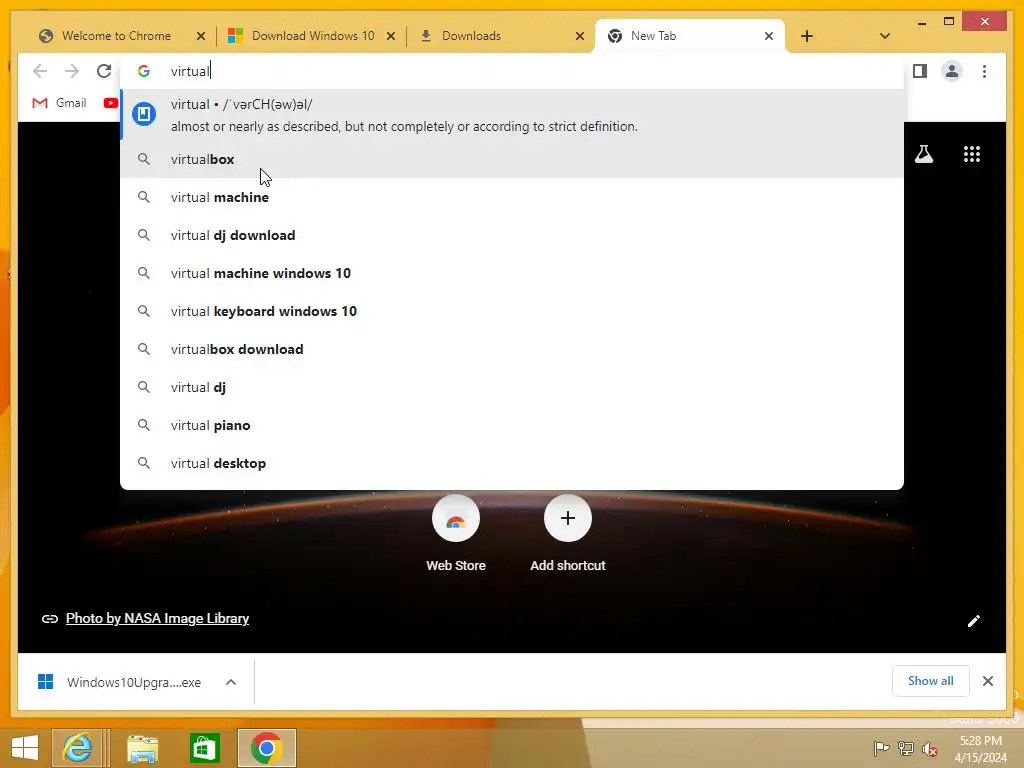Choose the 'virtual machine windows 10' suggestion

click(513, 273)
